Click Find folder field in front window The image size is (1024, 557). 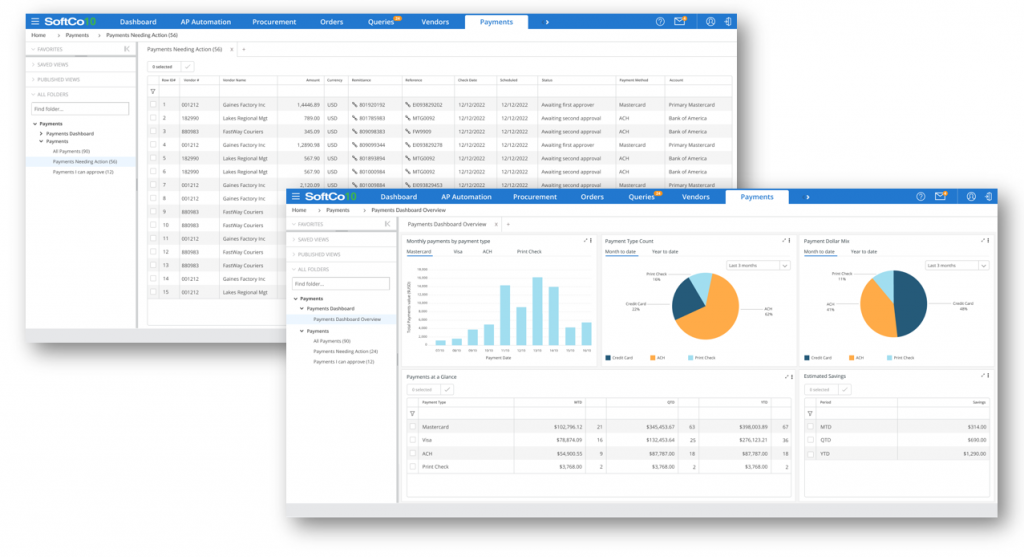pos(341,284)
